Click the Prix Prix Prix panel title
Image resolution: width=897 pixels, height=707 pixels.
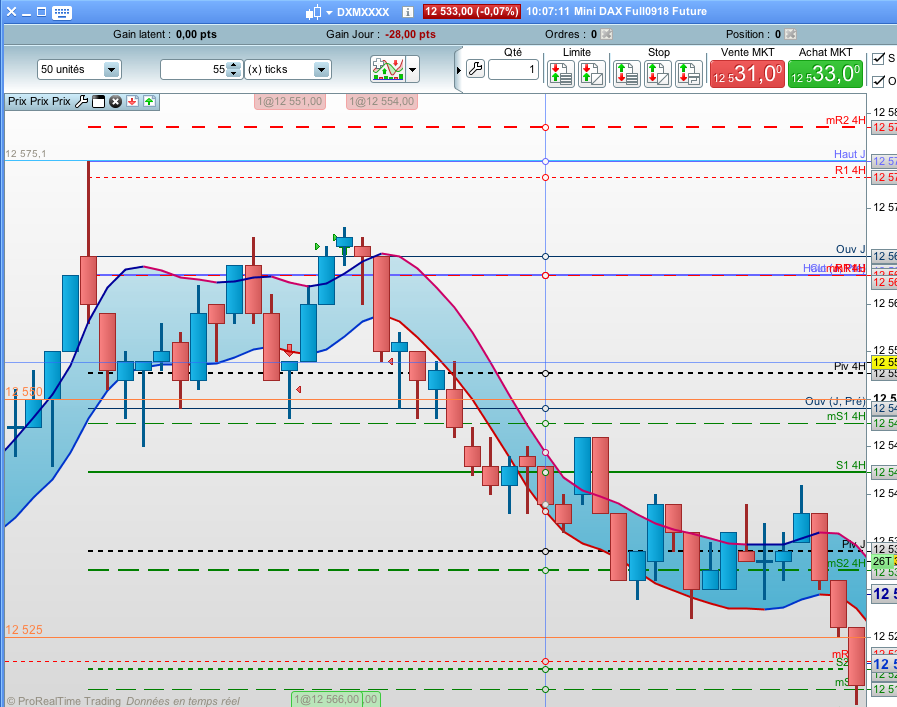(39, 101)
